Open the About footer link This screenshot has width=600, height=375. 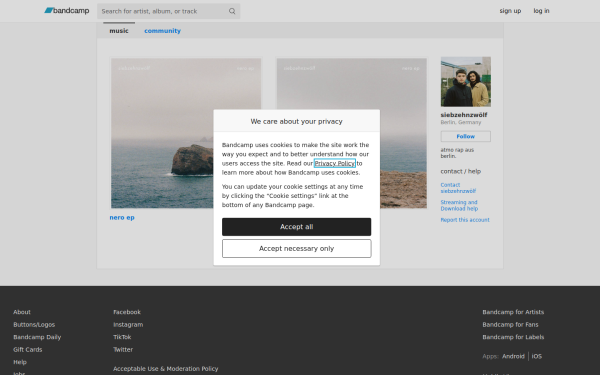pos(22,312)
